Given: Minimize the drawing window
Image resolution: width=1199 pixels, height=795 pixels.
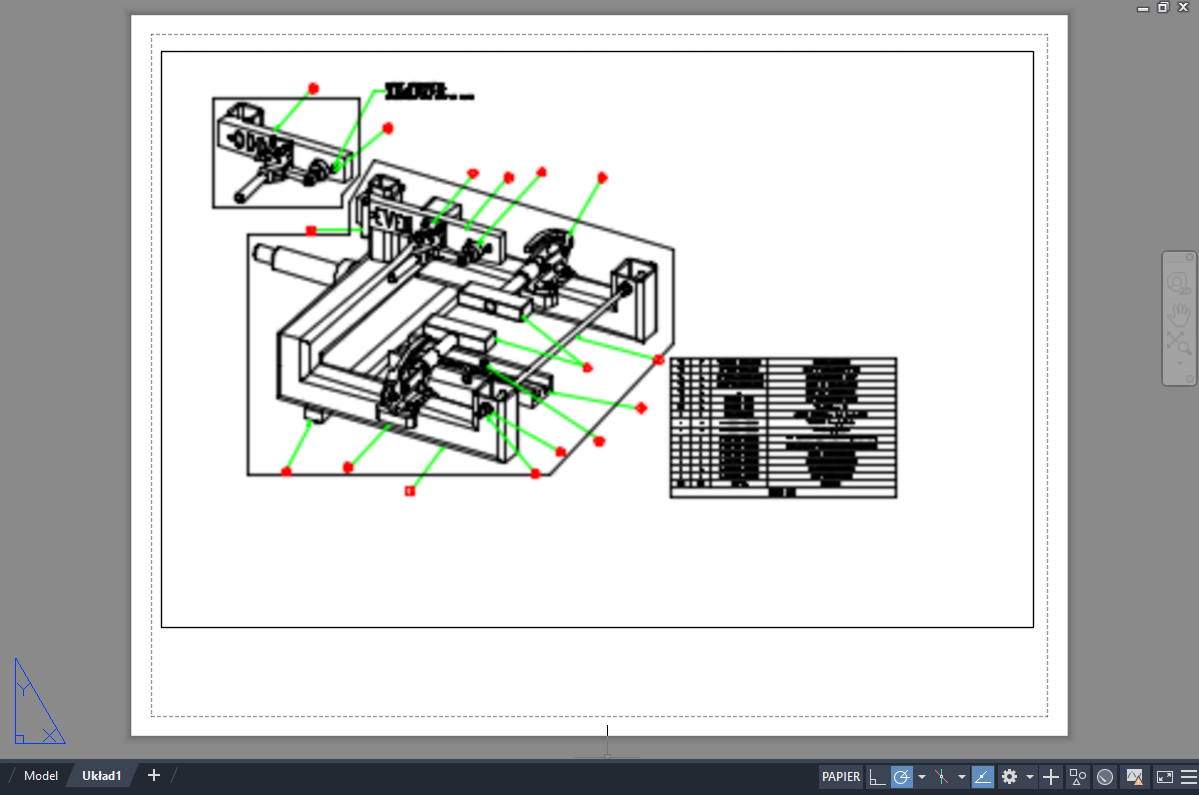Looking at the screenshot, I should coord(1142,8).
